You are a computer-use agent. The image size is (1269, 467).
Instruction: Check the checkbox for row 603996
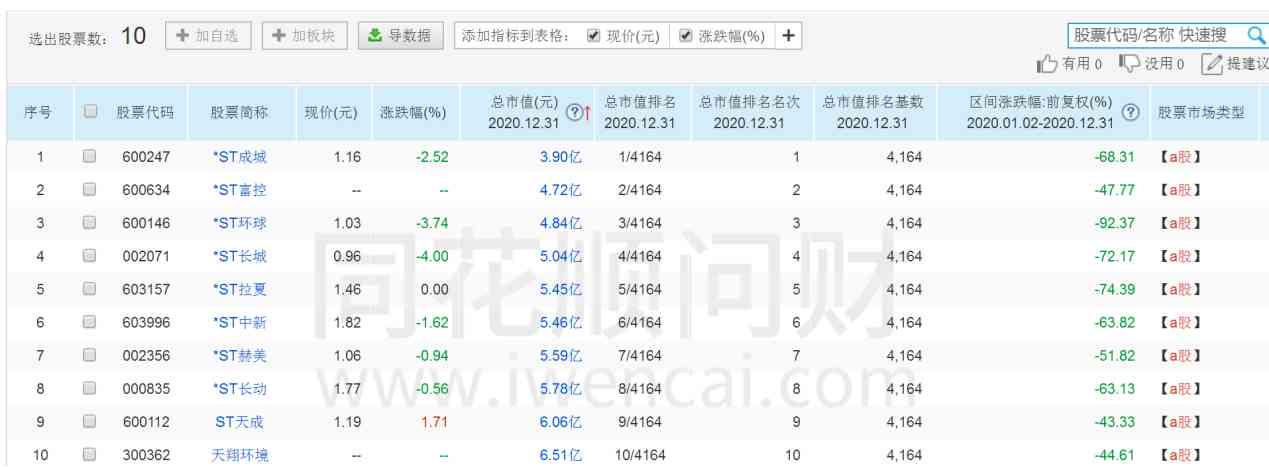tap(89, 322)
